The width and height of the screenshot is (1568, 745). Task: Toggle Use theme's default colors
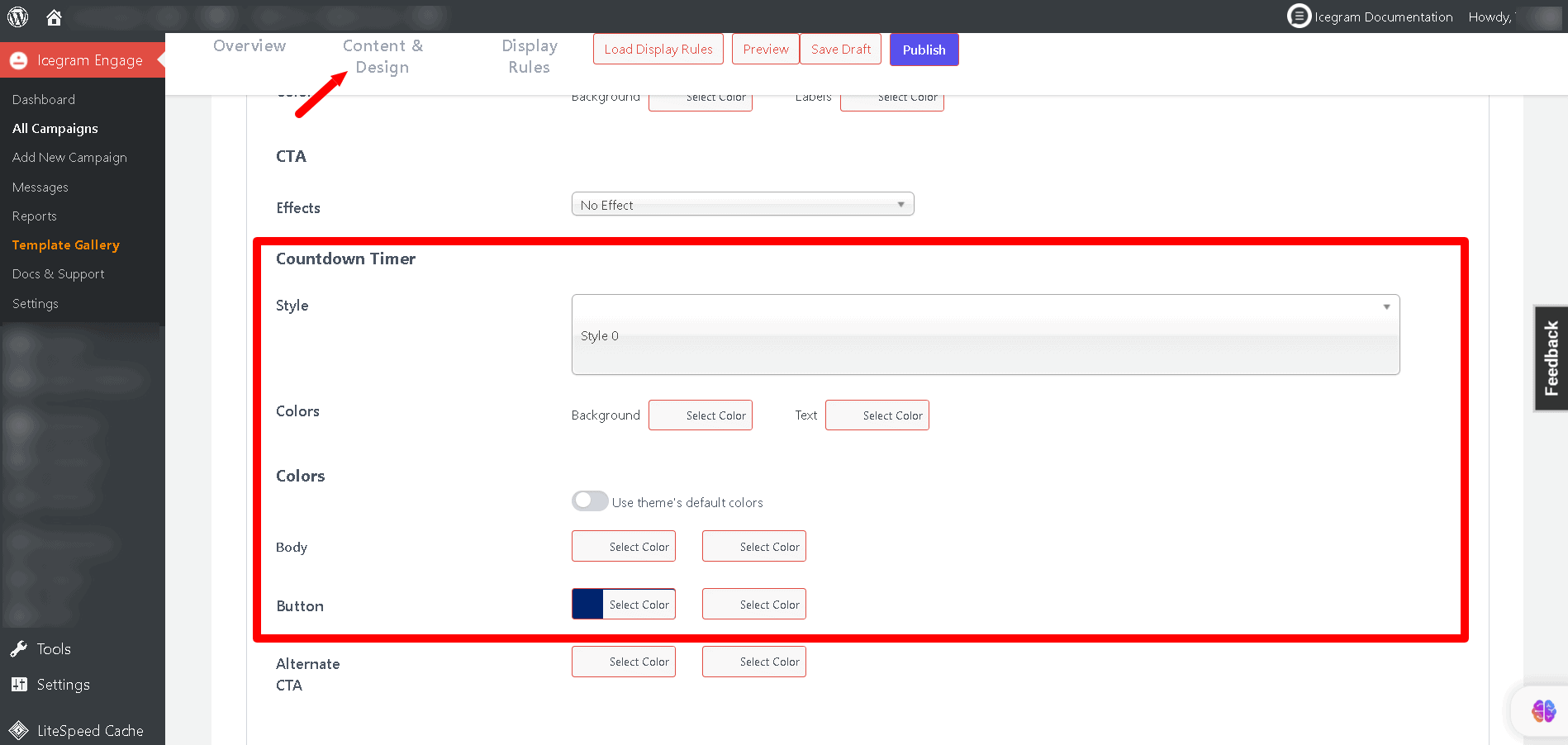tap(590, 501)
